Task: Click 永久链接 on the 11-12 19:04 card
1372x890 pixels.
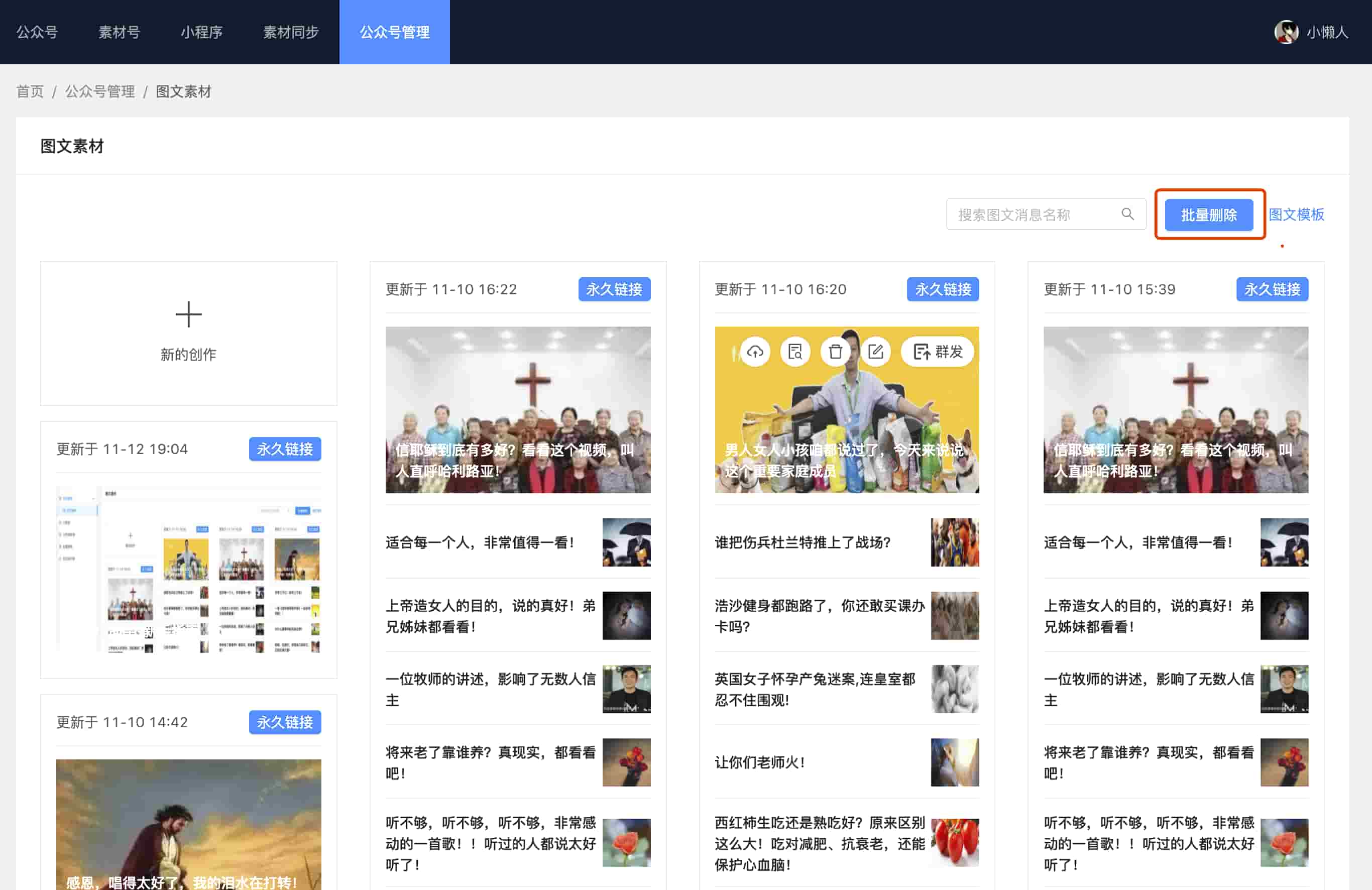Action: pyautogui.click(x=285, y=449)
